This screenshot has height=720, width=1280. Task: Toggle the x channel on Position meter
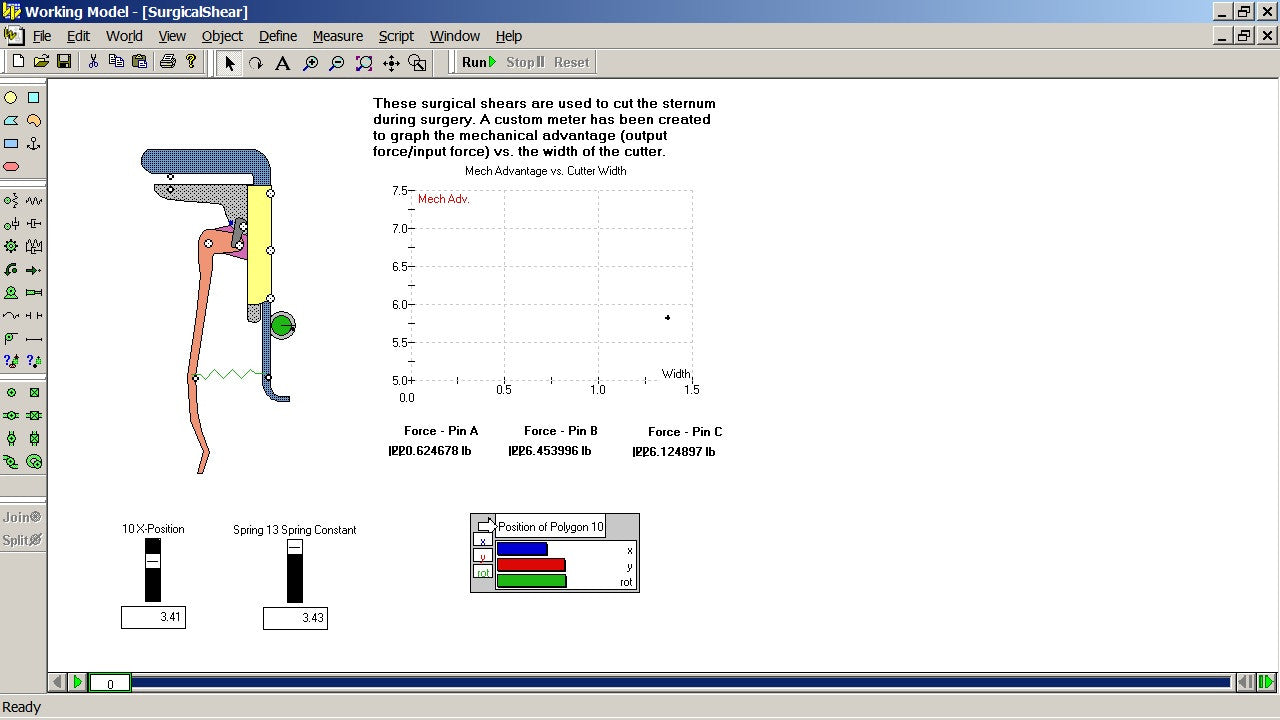483,541
